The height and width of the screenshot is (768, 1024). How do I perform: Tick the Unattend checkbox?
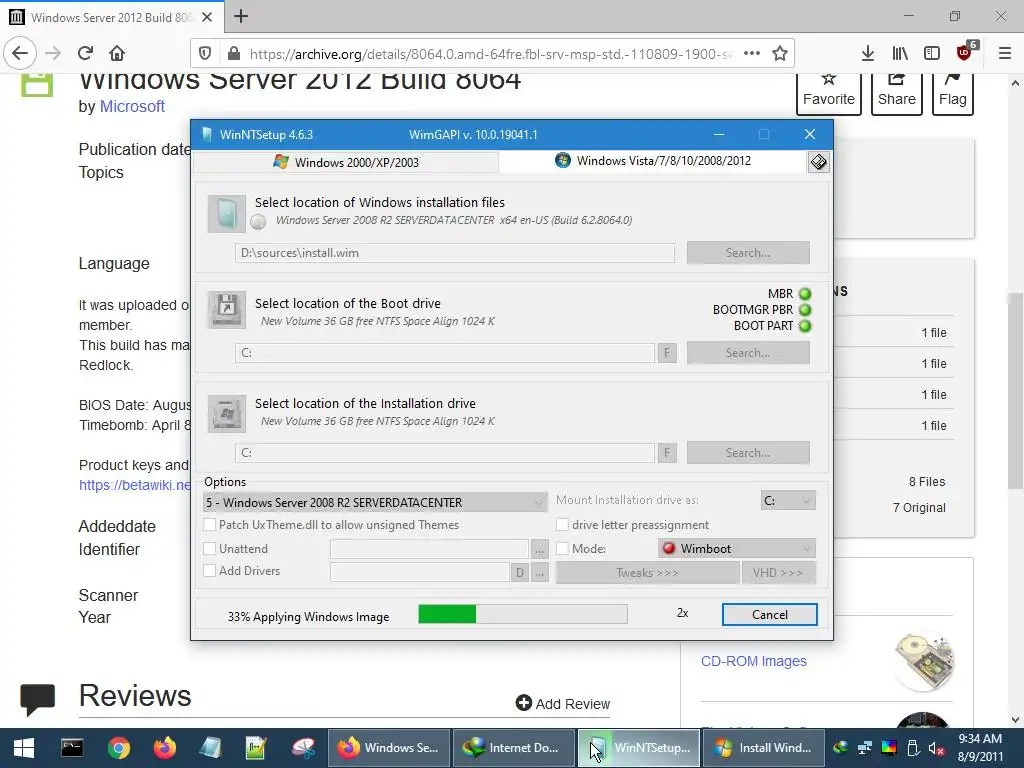pos(210,549)
